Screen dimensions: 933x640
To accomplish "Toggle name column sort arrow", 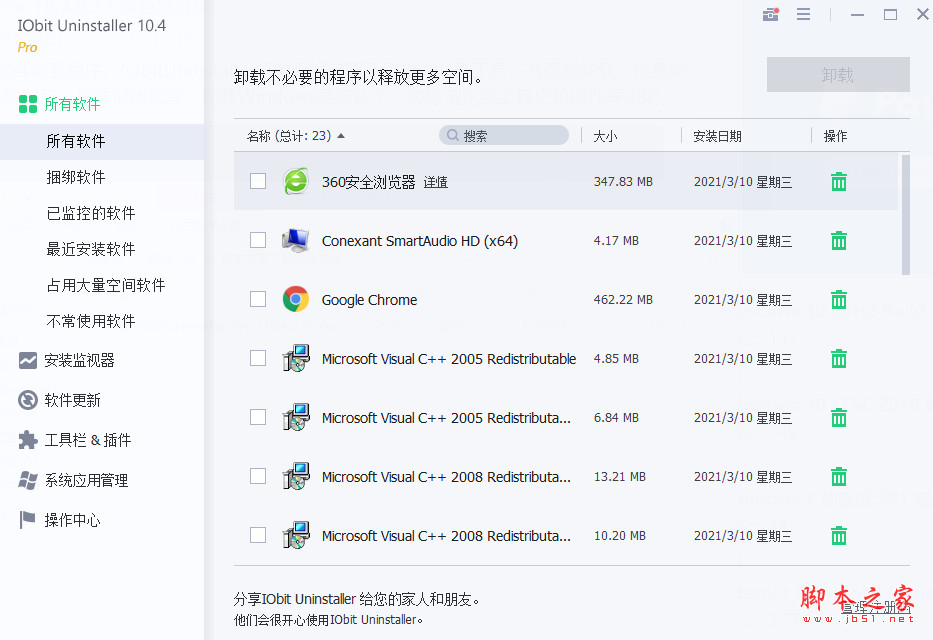I will [341, 136].
